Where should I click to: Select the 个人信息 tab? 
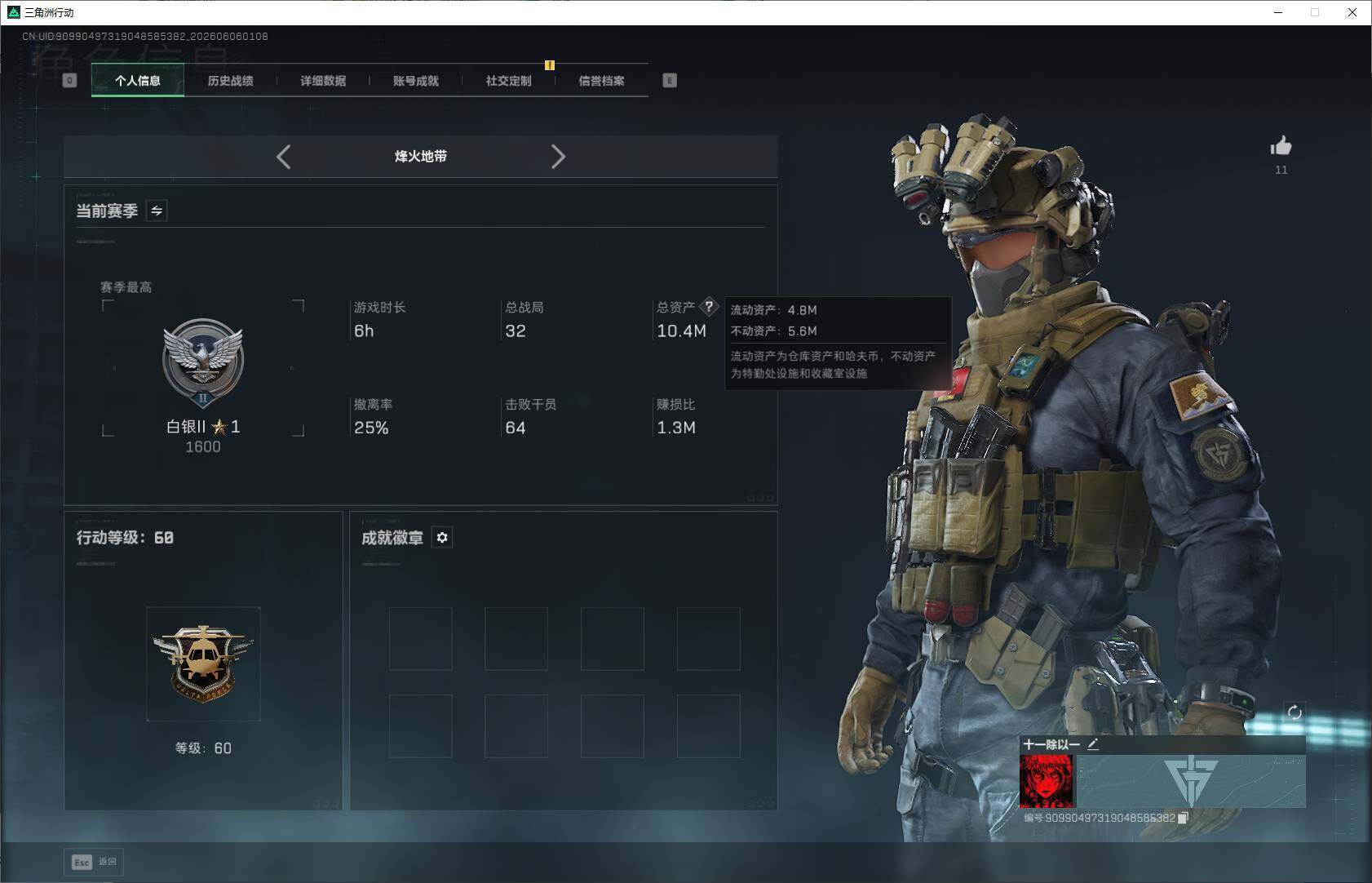[138, 81]
